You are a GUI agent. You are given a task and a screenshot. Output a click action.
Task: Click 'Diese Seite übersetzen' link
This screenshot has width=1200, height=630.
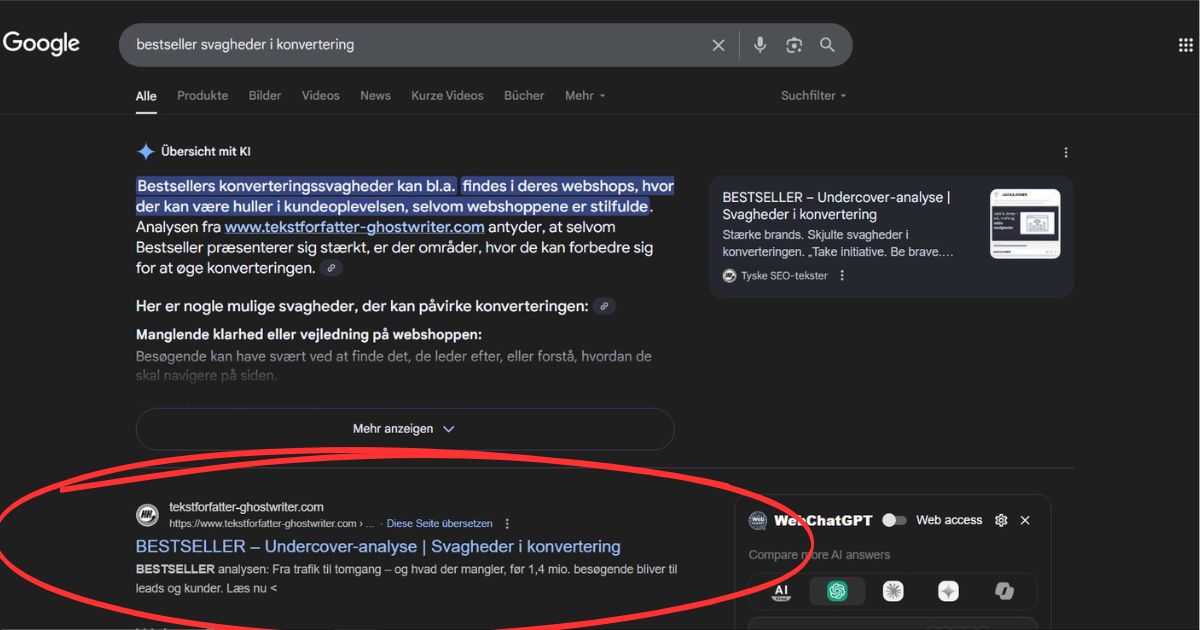tap(440, 523)
